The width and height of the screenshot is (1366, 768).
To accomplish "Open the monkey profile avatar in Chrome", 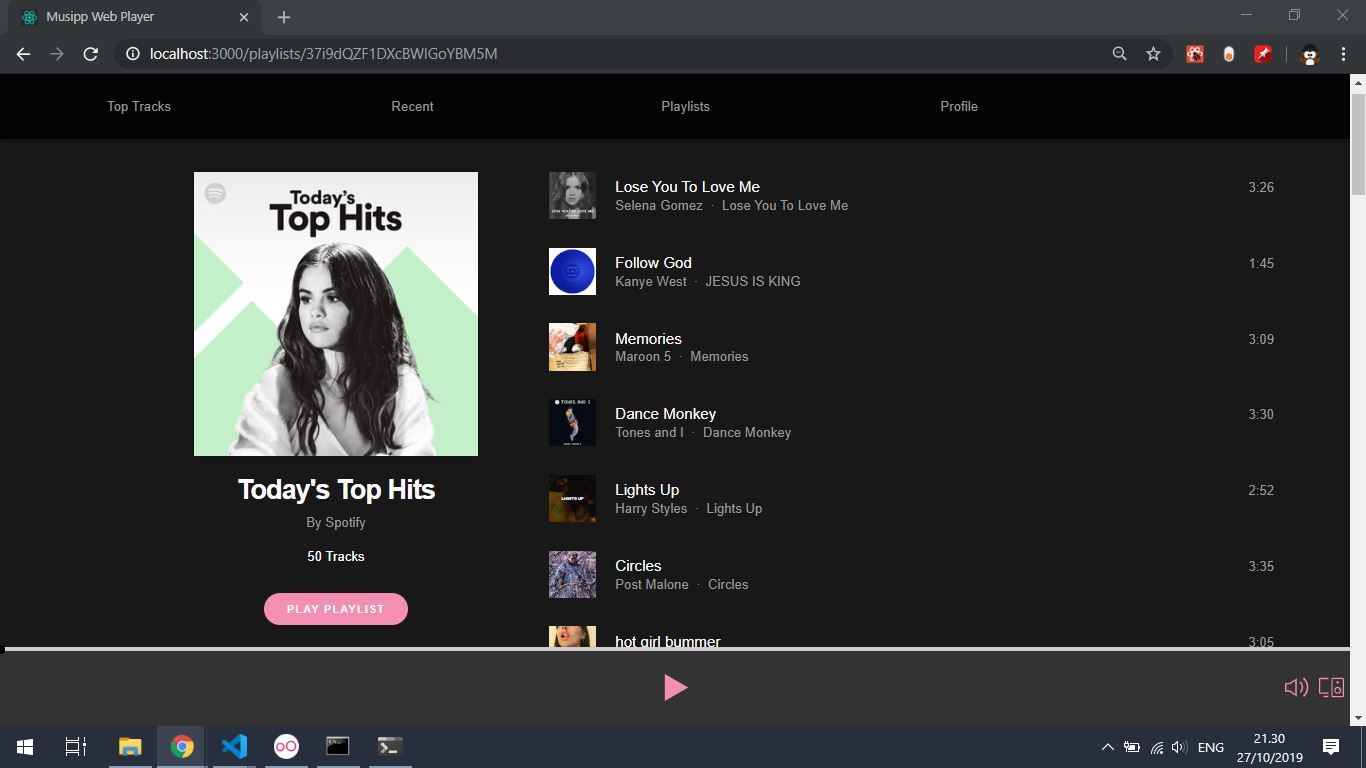I will [1310, 55].
